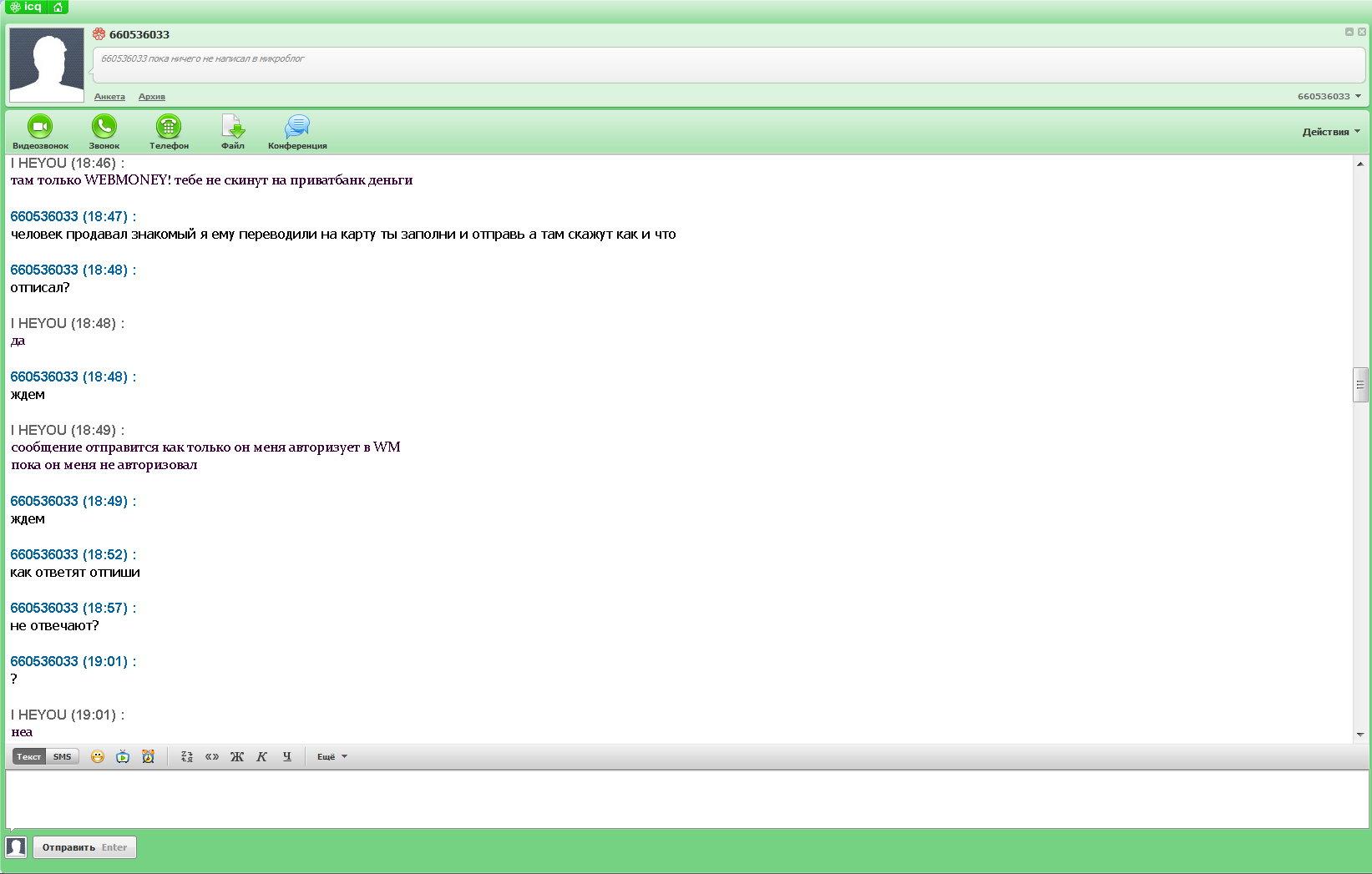Click the message "неа"
This screenshot has width=1372, height=874.
point(22,732)
